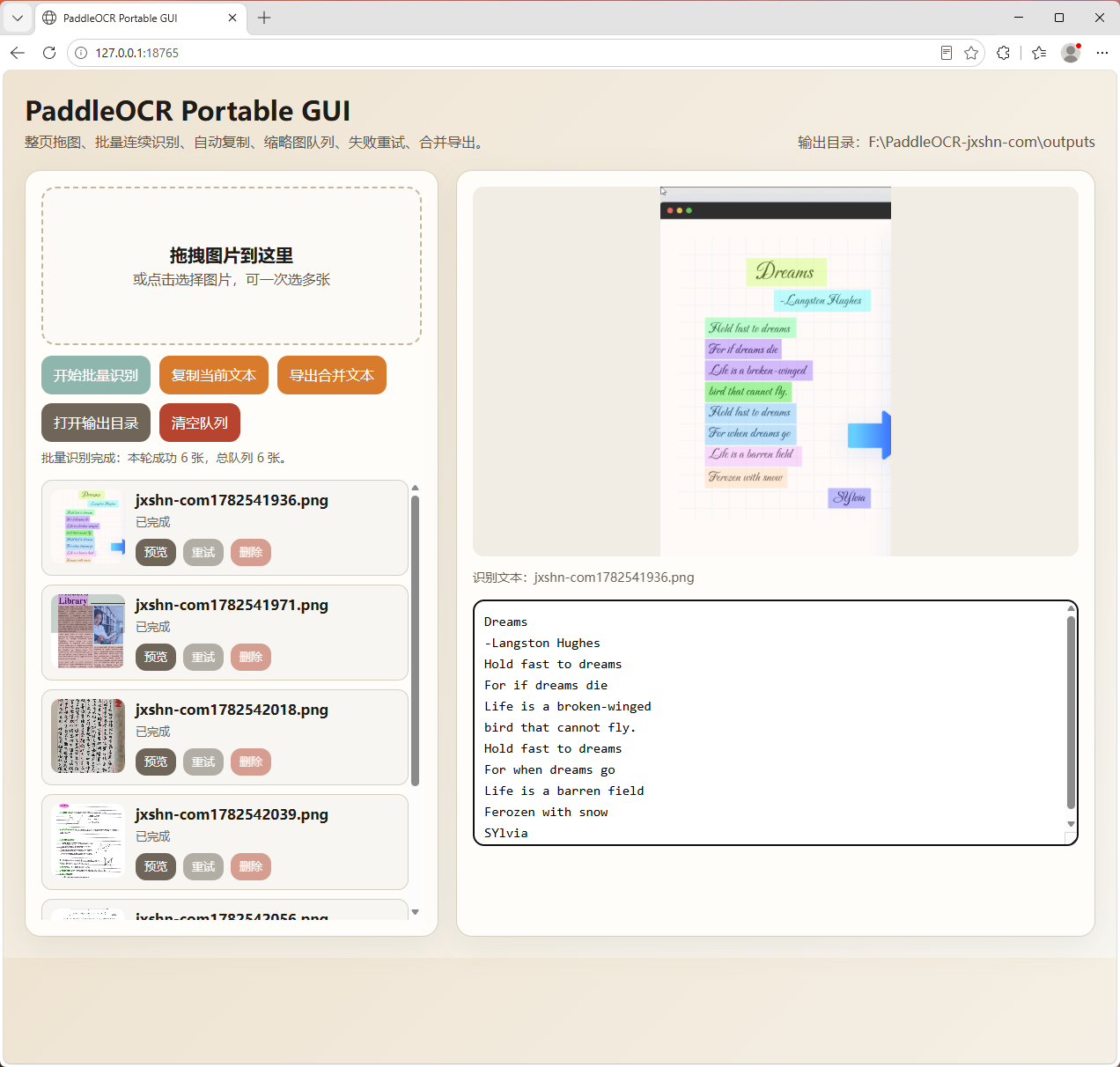Image resolution: width=1120 pixels, height=1067 pixels.
Task: Preview jxshn-com1782542018.png with 预览
Action: click(x=156, y=762)
